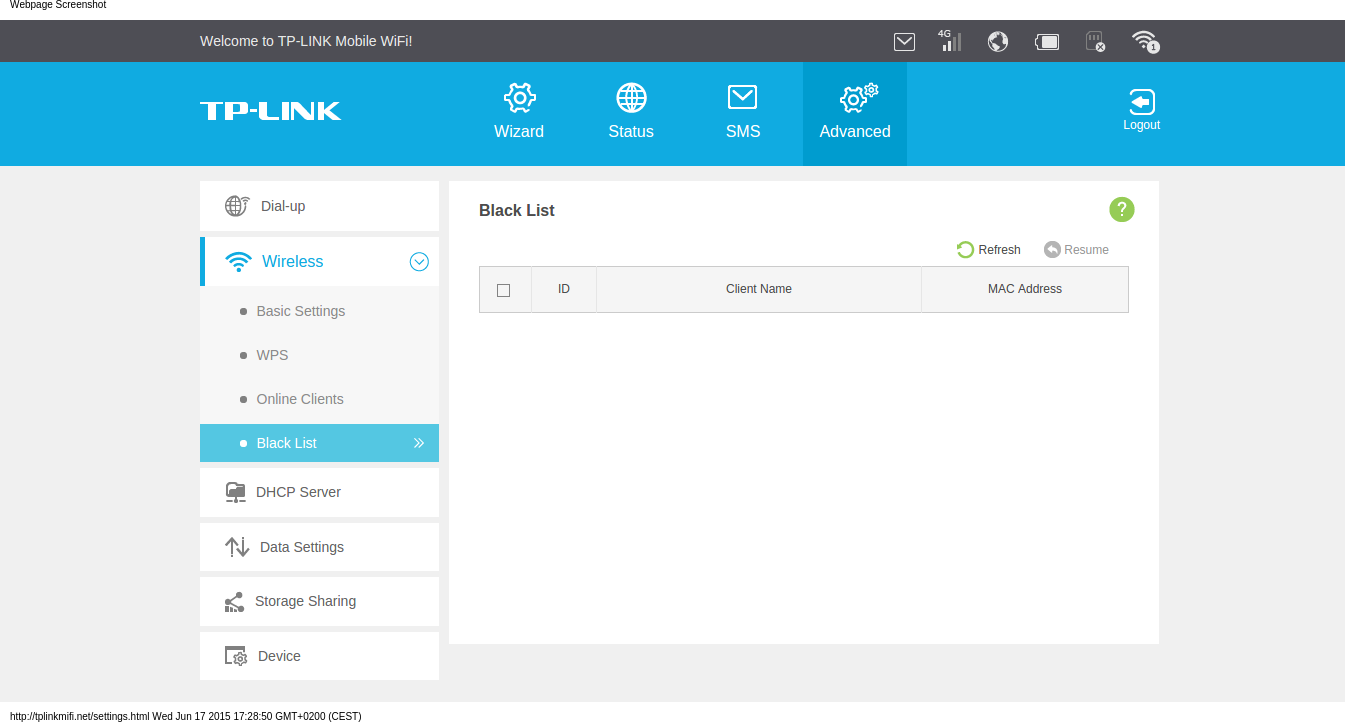Open the messages envelope status icon
This screenshot has height=722, width=1345.
pyautogui.click(x=904, y=41)
